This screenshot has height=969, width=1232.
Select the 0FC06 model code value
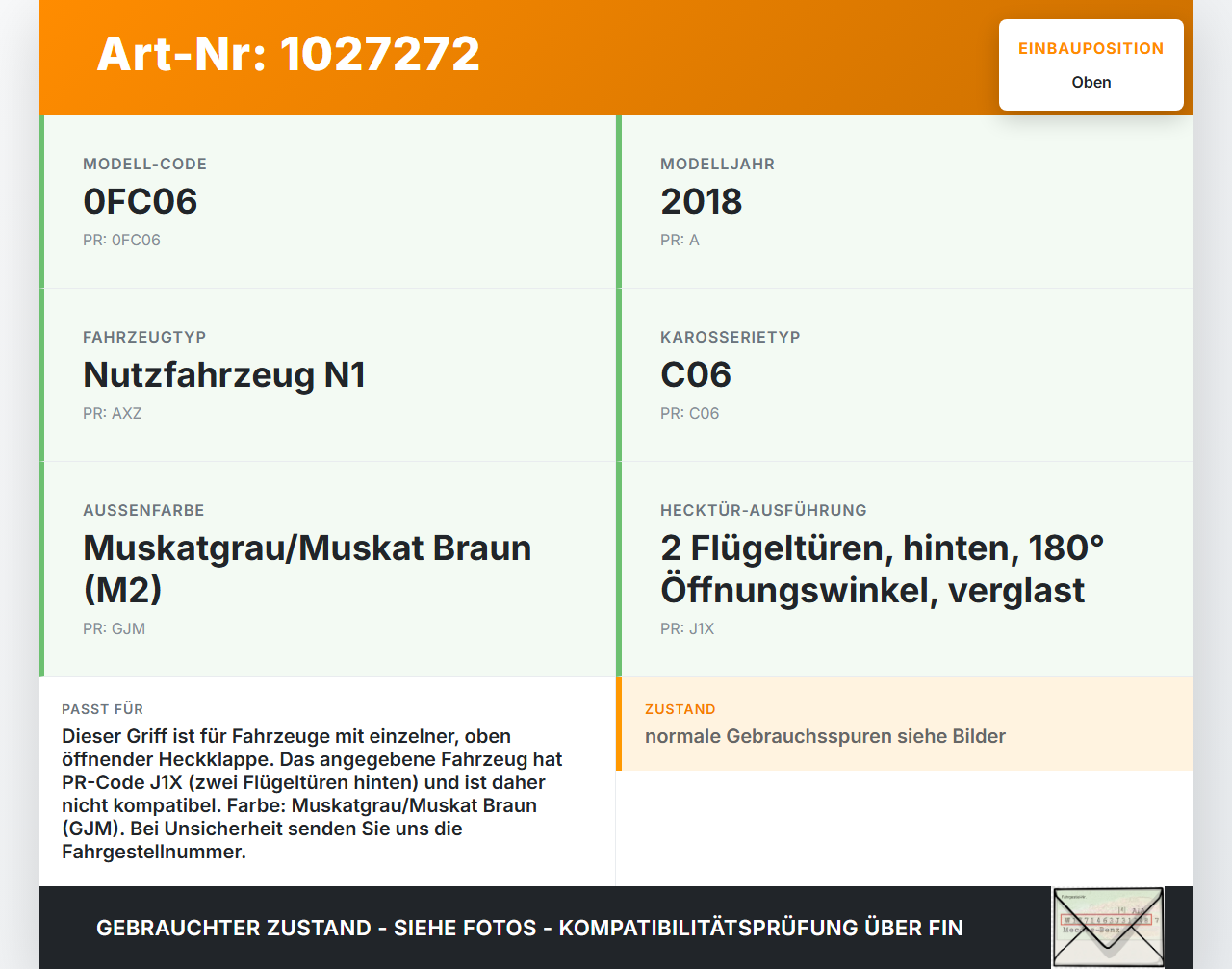coord(141,201)
